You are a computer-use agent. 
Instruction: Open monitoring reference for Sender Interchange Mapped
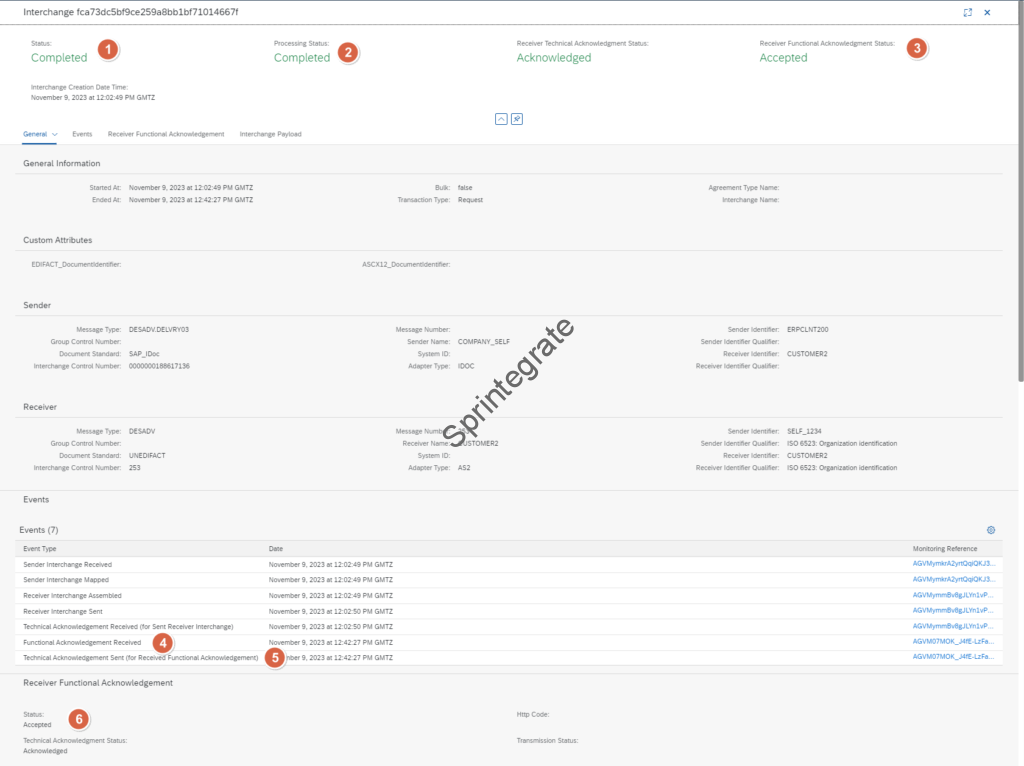(953, 579)
